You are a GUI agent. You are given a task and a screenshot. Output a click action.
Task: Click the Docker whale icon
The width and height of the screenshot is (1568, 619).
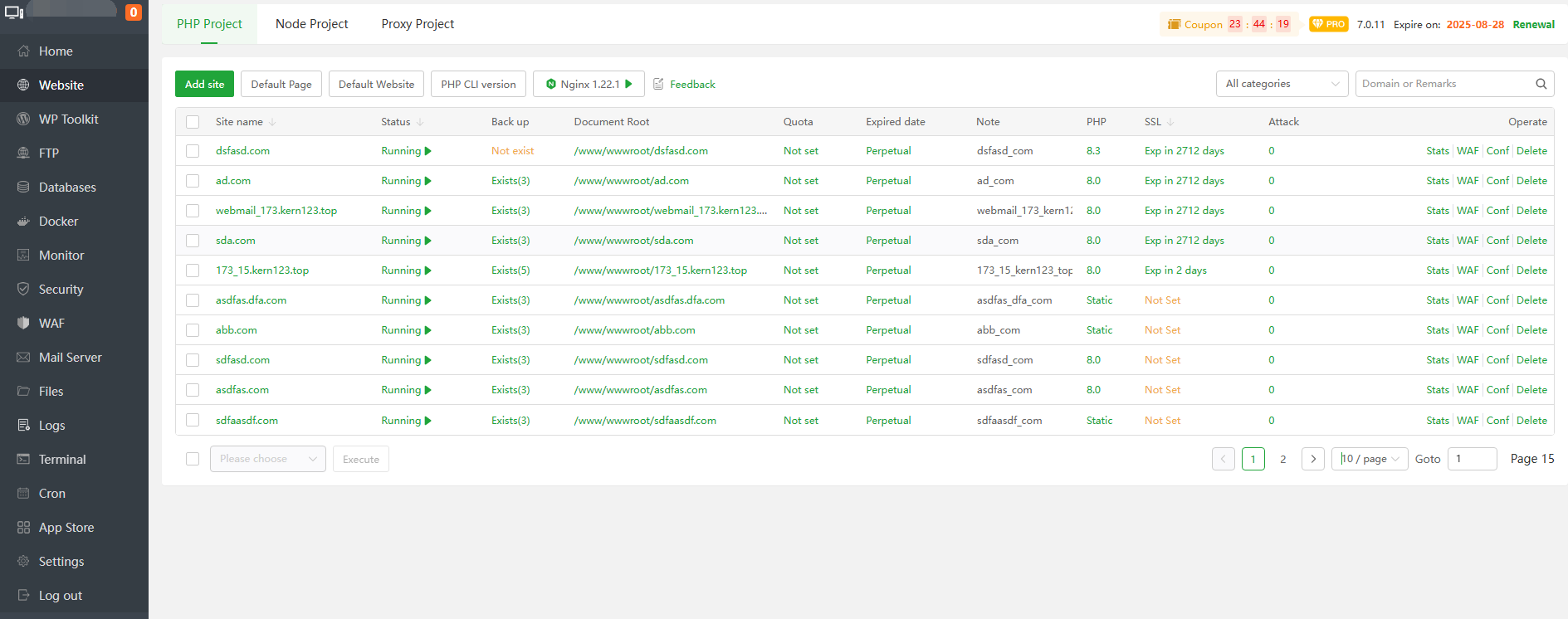[x=23, y=221]
